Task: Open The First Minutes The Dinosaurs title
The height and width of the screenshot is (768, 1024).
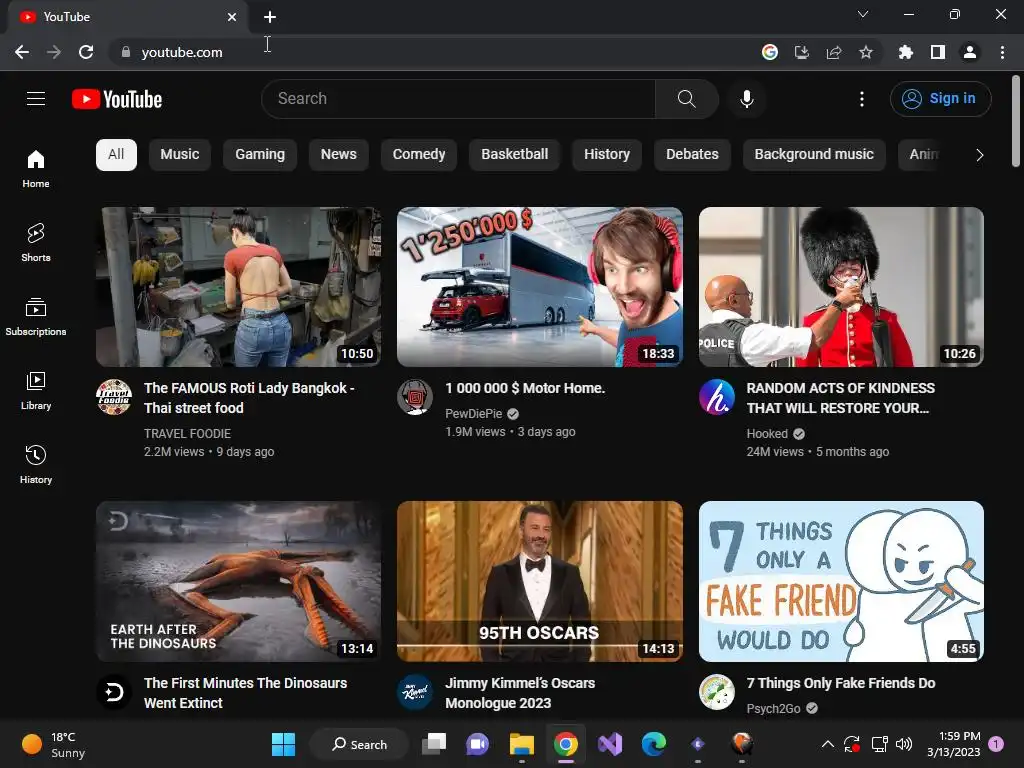Action: click(246, 693)
